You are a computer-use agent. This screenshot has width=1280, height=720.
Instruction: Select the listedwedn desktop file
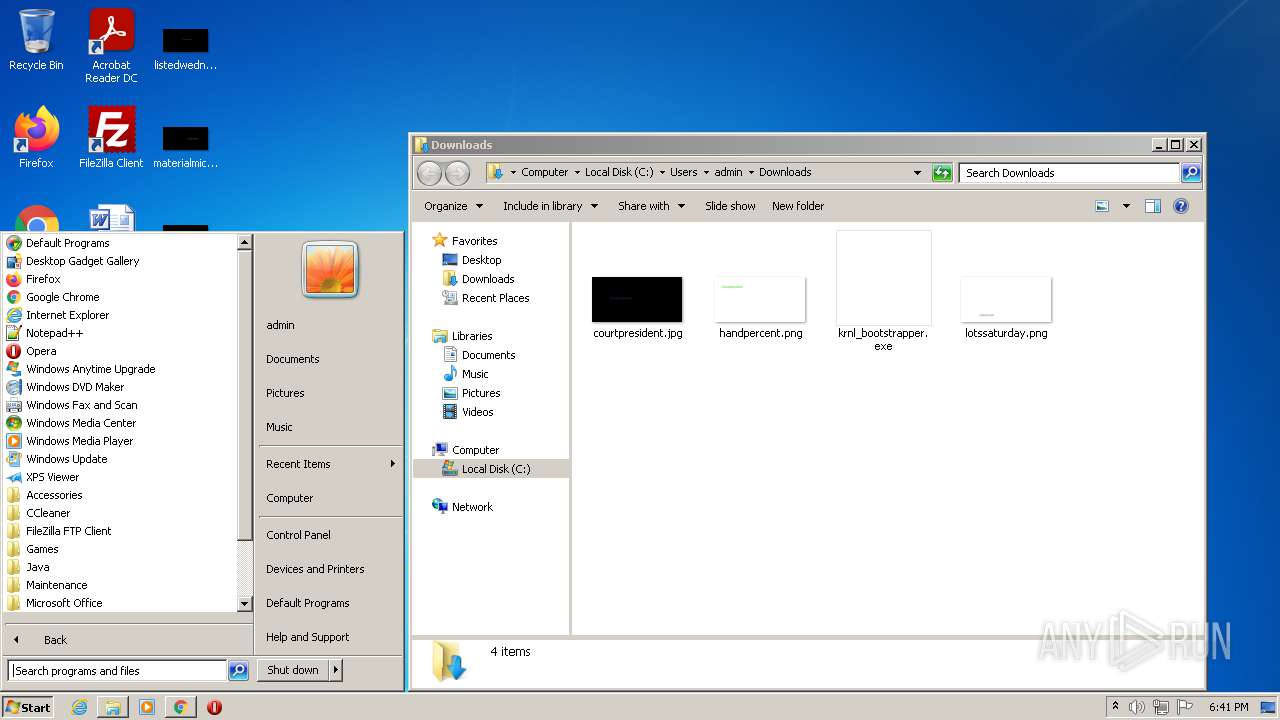point(185,50)
